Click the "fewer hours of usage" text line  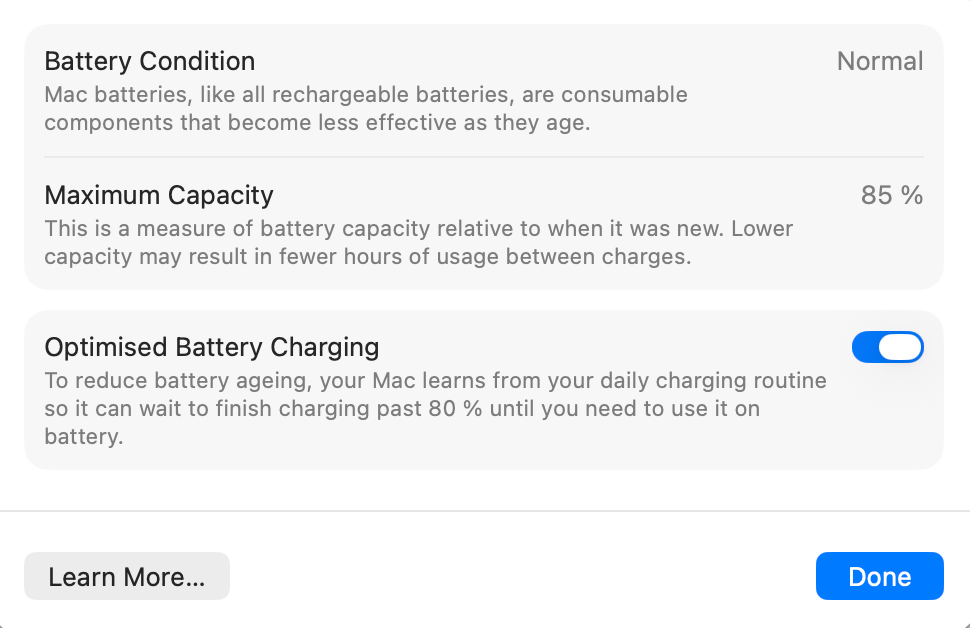[x=368, y=256]
